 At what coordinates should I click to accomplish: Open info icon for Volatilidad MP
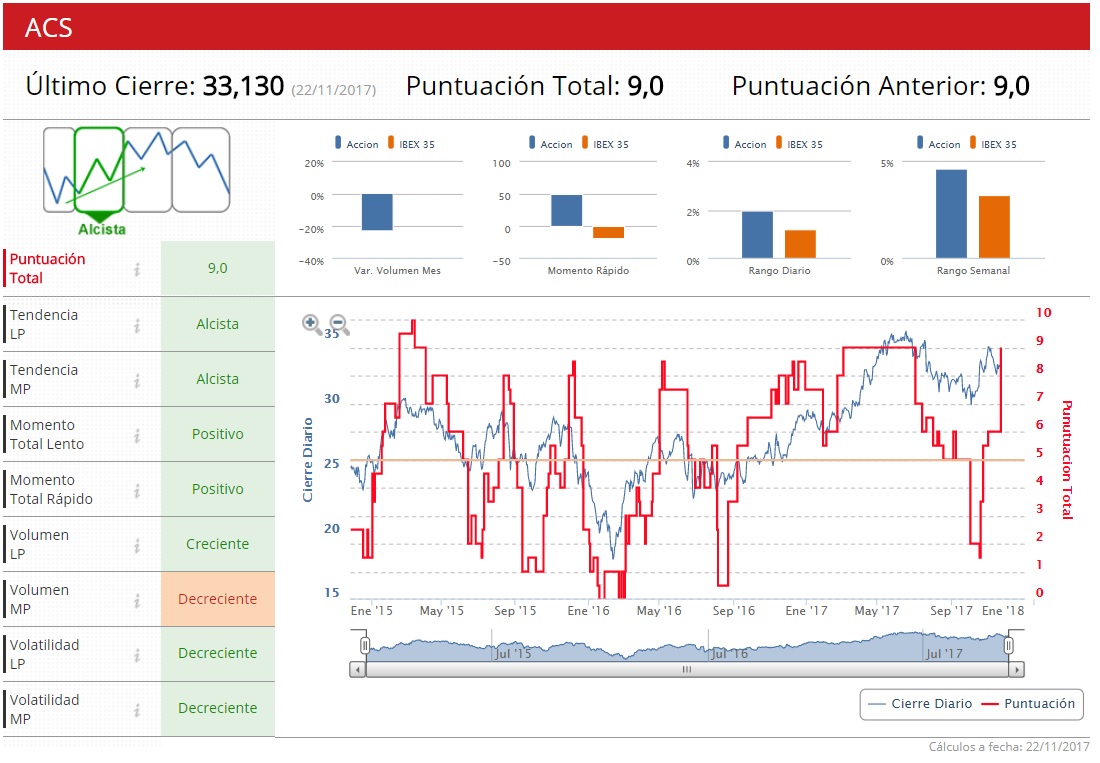[138, 710]
